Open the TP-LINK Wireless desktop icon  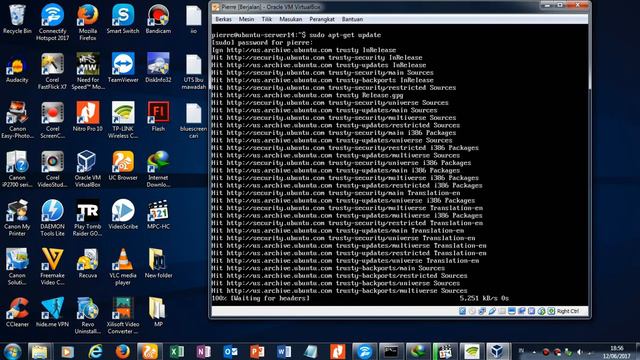point(123,120)
